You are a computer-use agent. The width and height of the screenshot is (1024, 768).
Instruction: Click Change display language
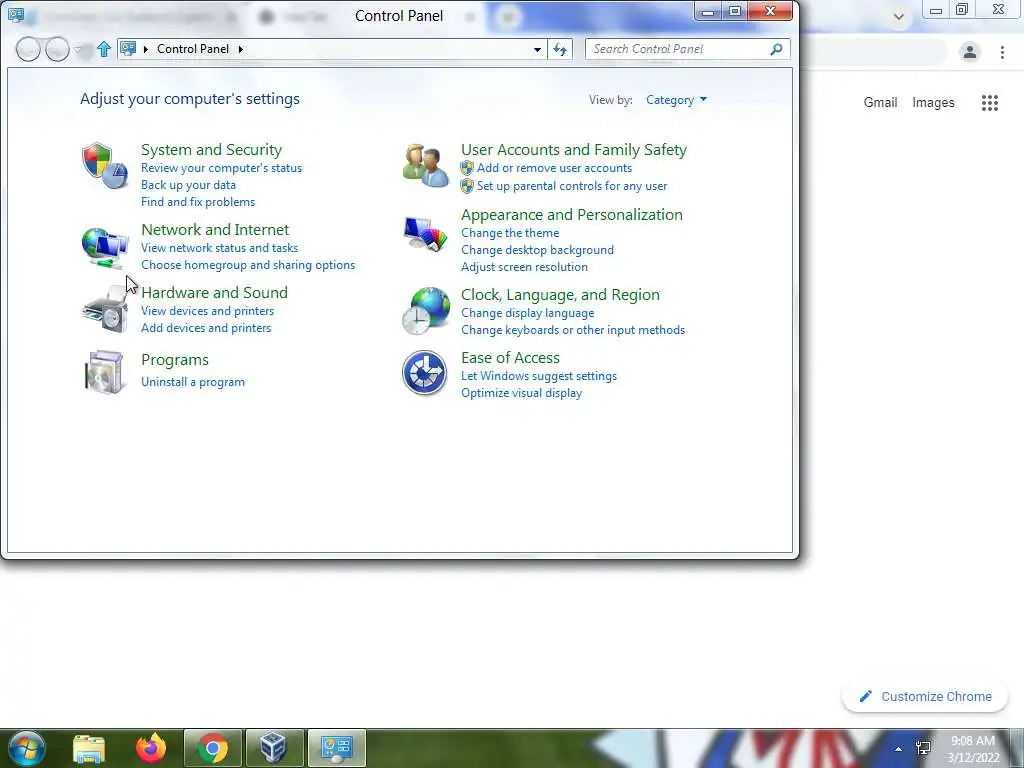coord(528,313)
